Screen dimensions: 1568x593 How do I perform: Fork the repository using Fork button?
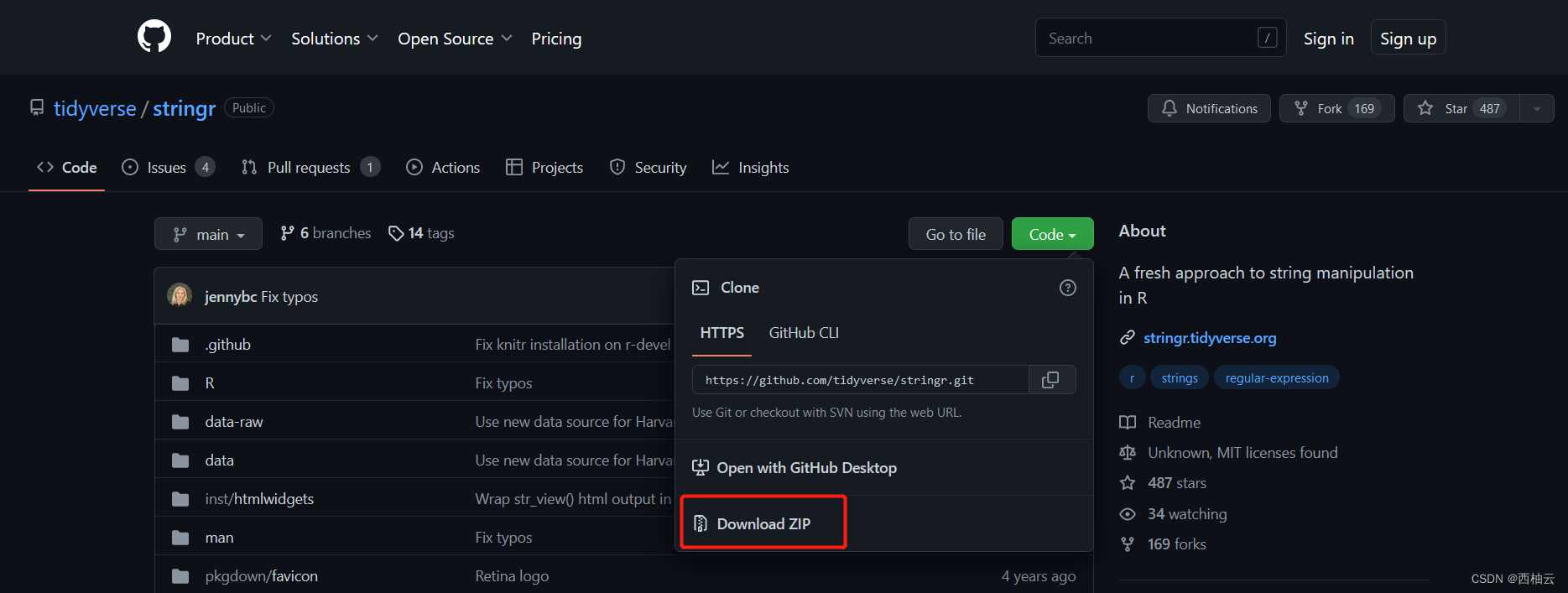click(1336, 108)
